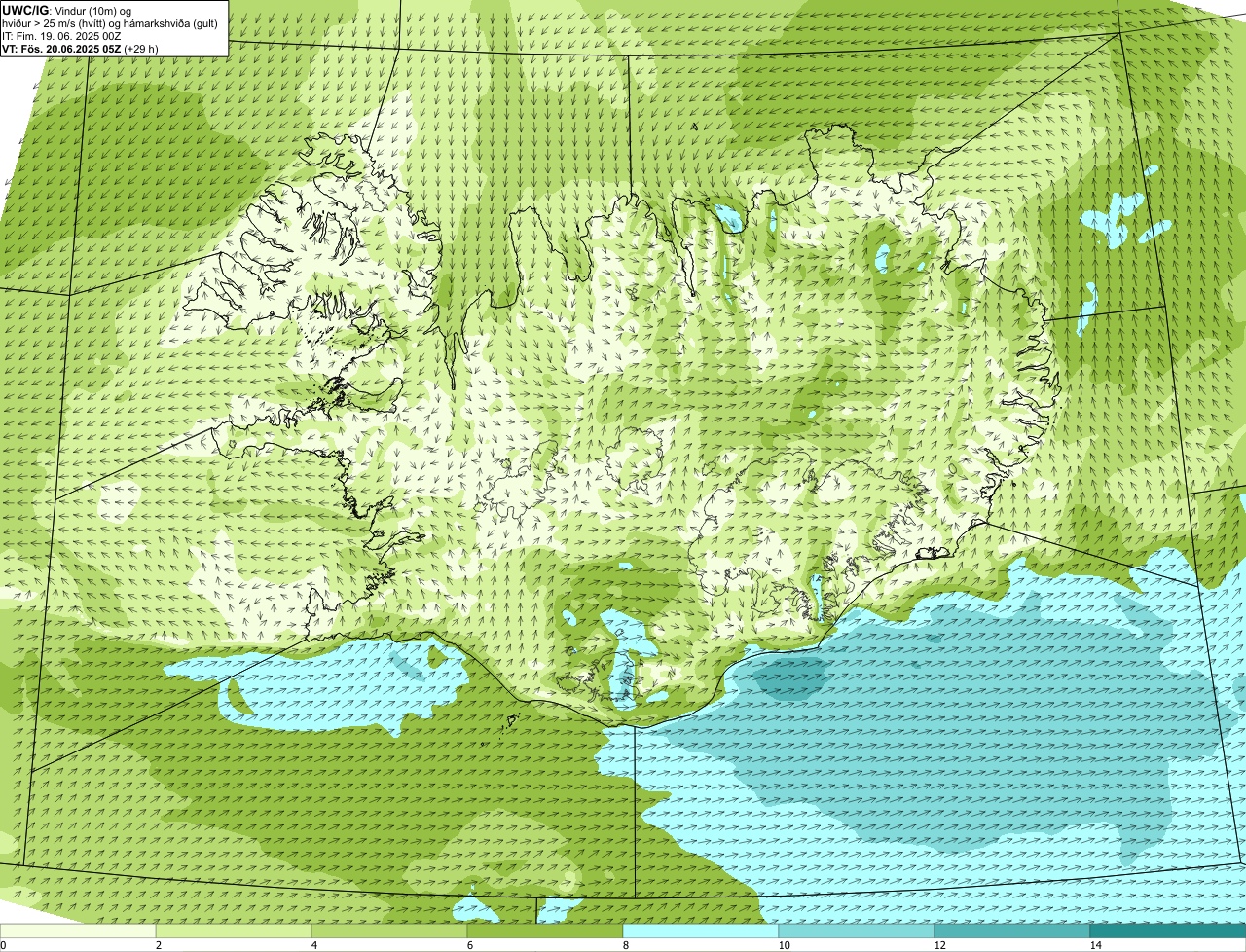Pick the 2–4 m/s light green swatch

234,931
